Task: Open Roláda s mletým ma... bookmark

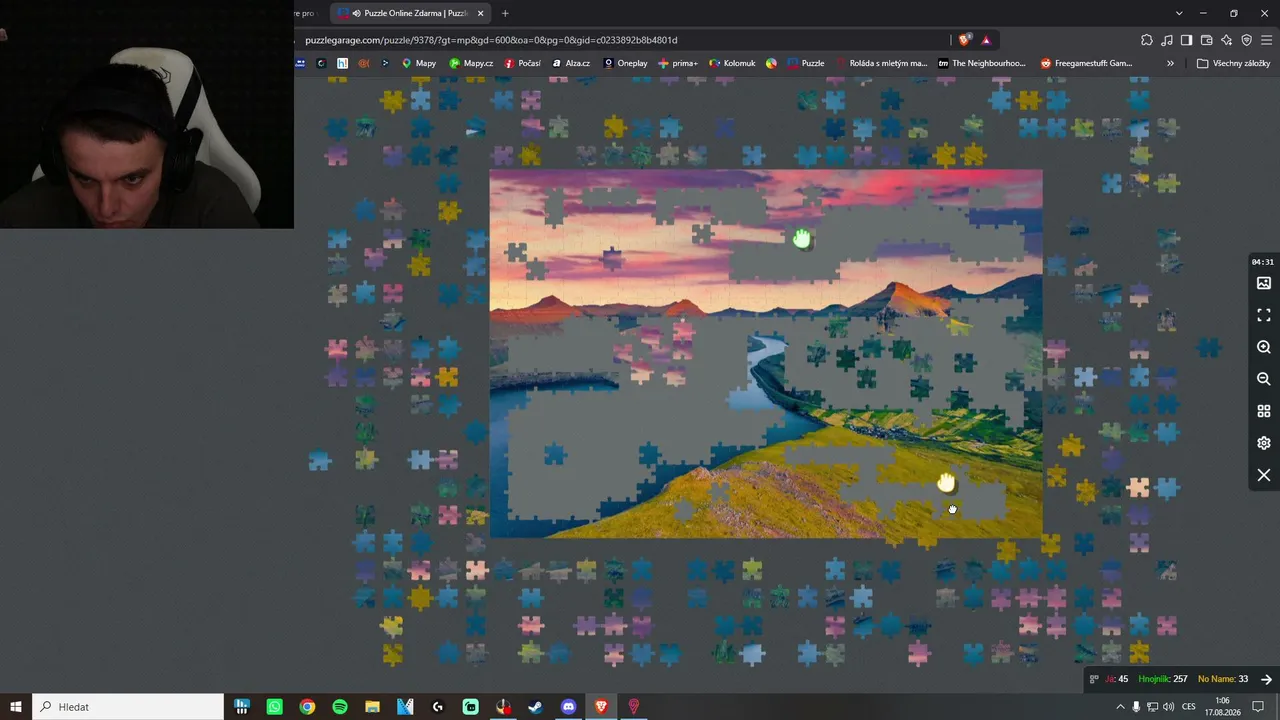Action: [x=882, y=63]
